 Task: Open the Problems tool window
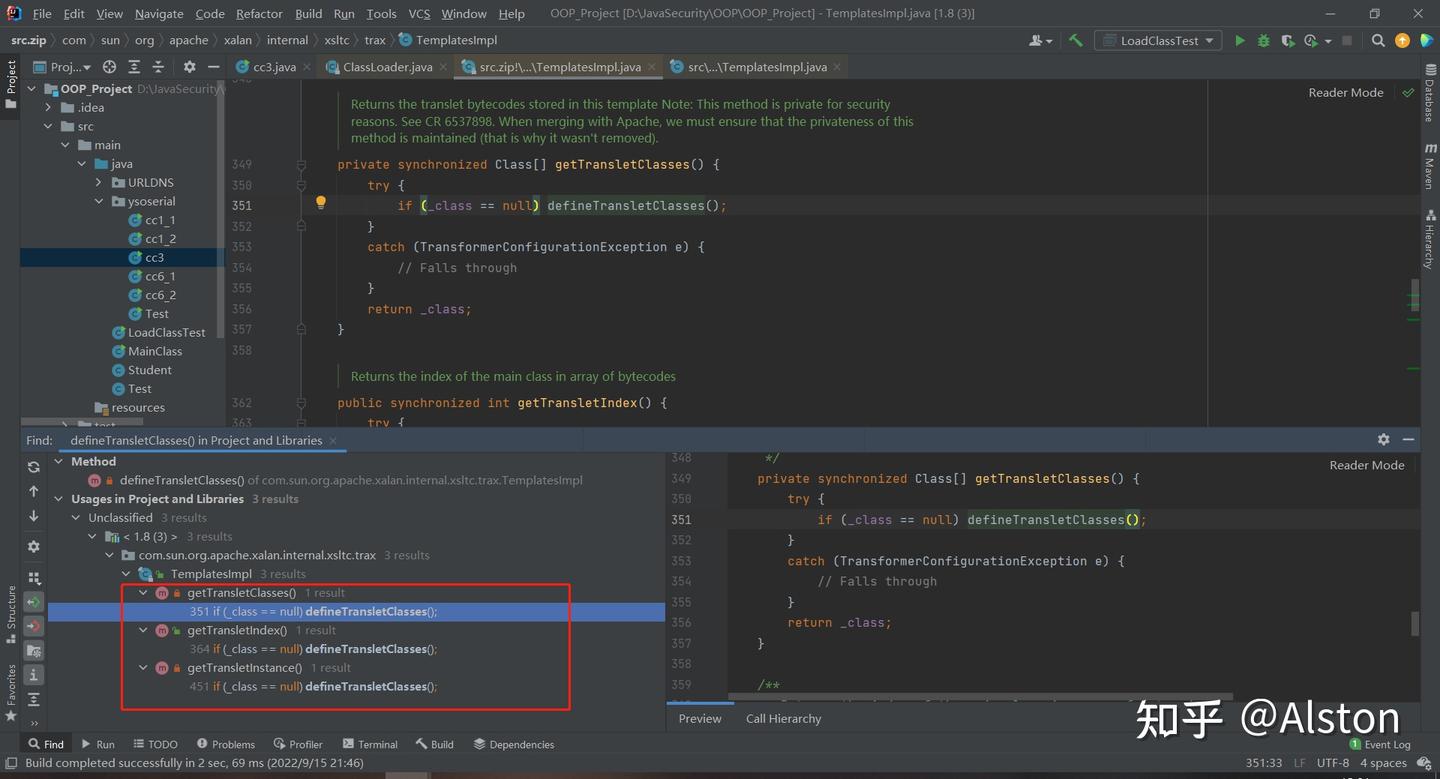click(226, 745)
